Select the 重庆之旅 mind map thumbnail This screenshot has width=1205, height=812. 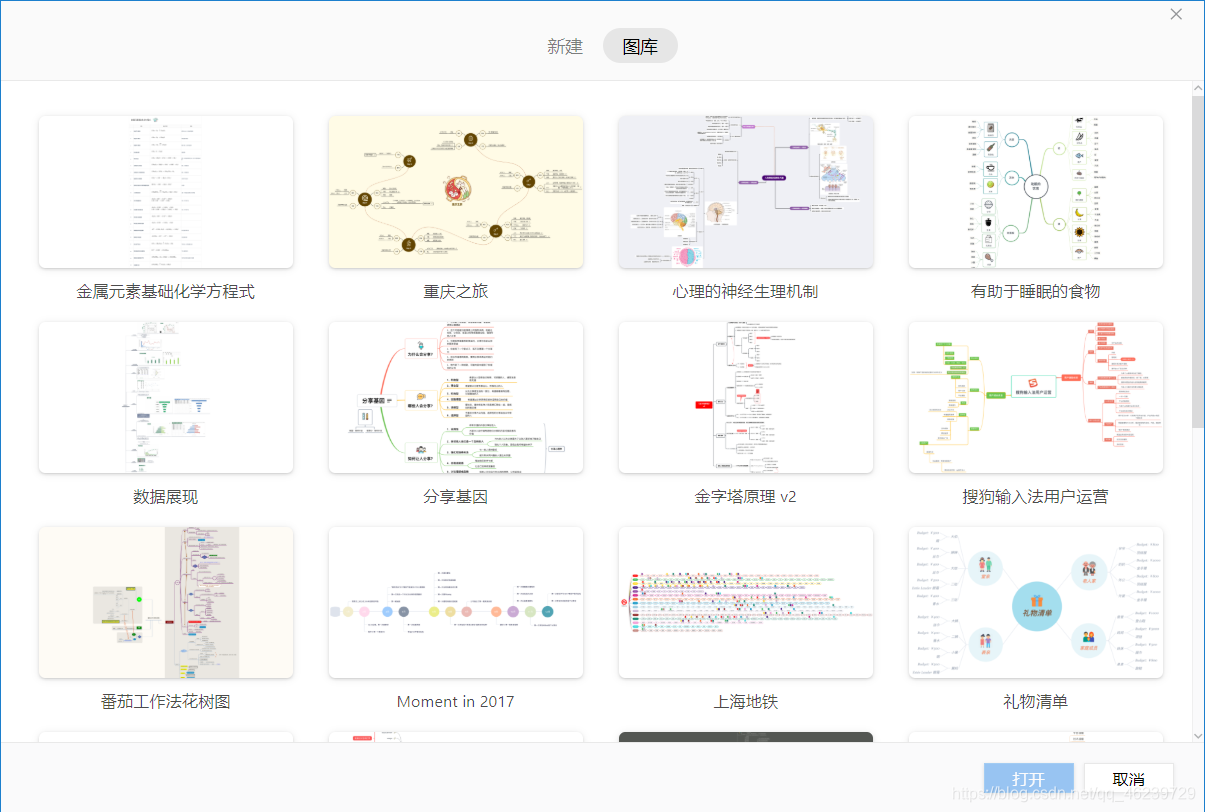(456, 192)
